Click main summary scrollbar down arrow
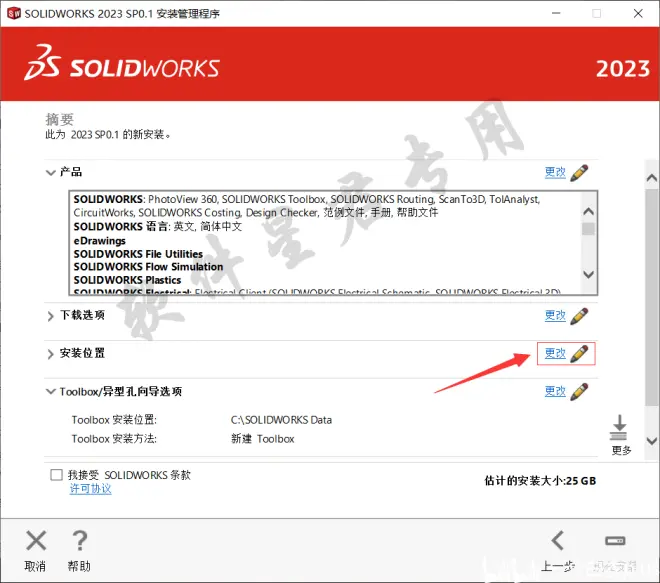 click(x=652, y=441)
